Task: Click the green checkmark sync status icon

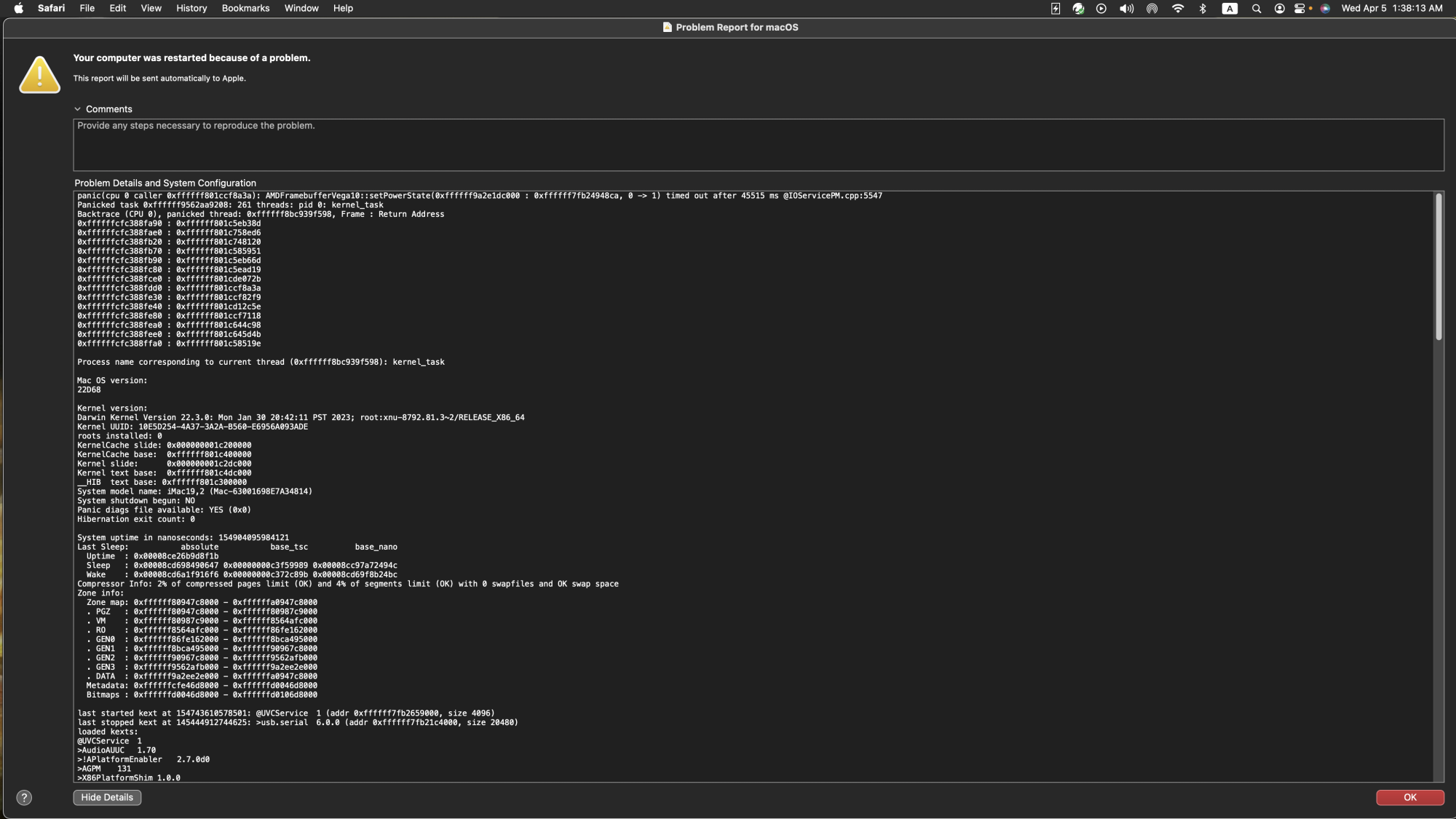Action: (x=1078, y=8)
